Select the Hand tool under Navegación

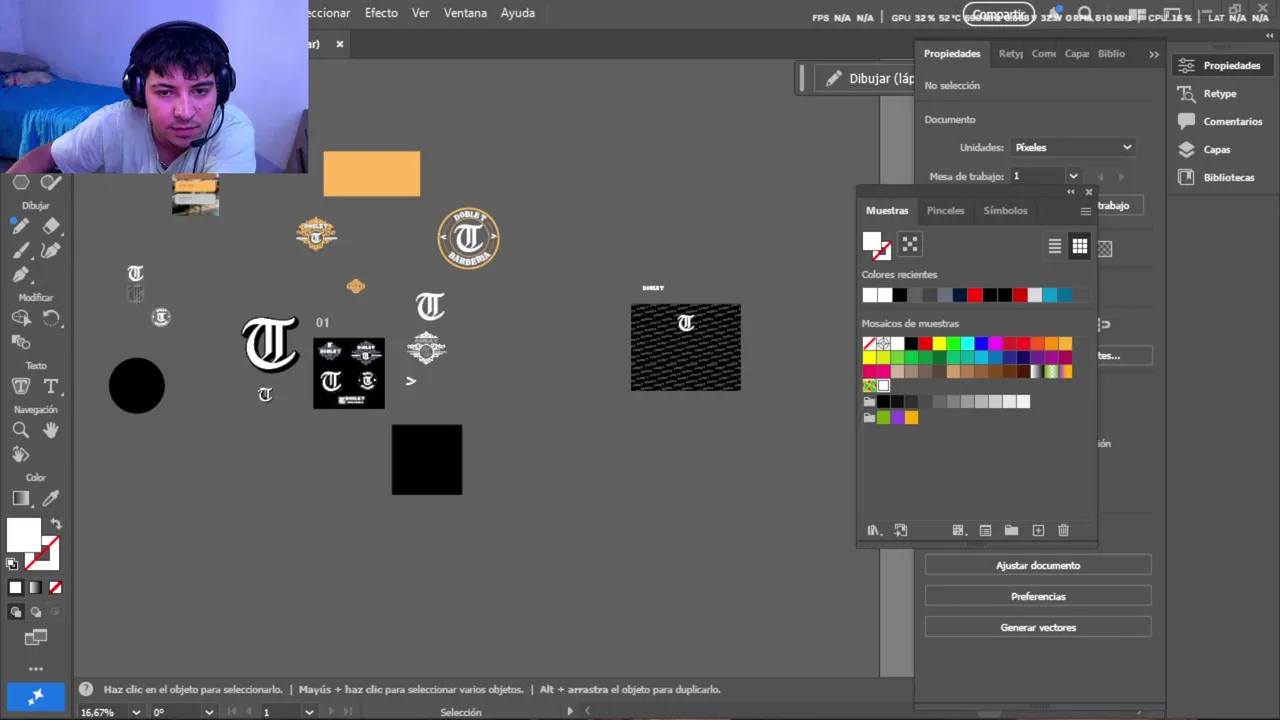51,430
